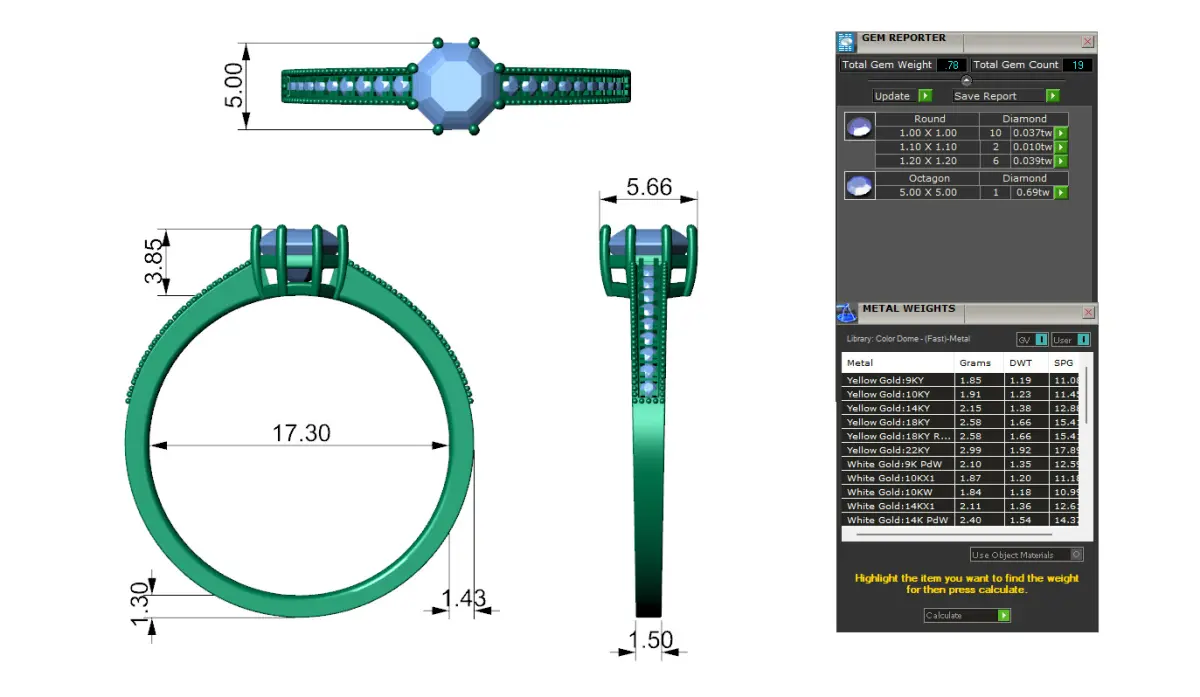Toggle the User library switch
1200x697 pixels.
[x=1070, y=340]
